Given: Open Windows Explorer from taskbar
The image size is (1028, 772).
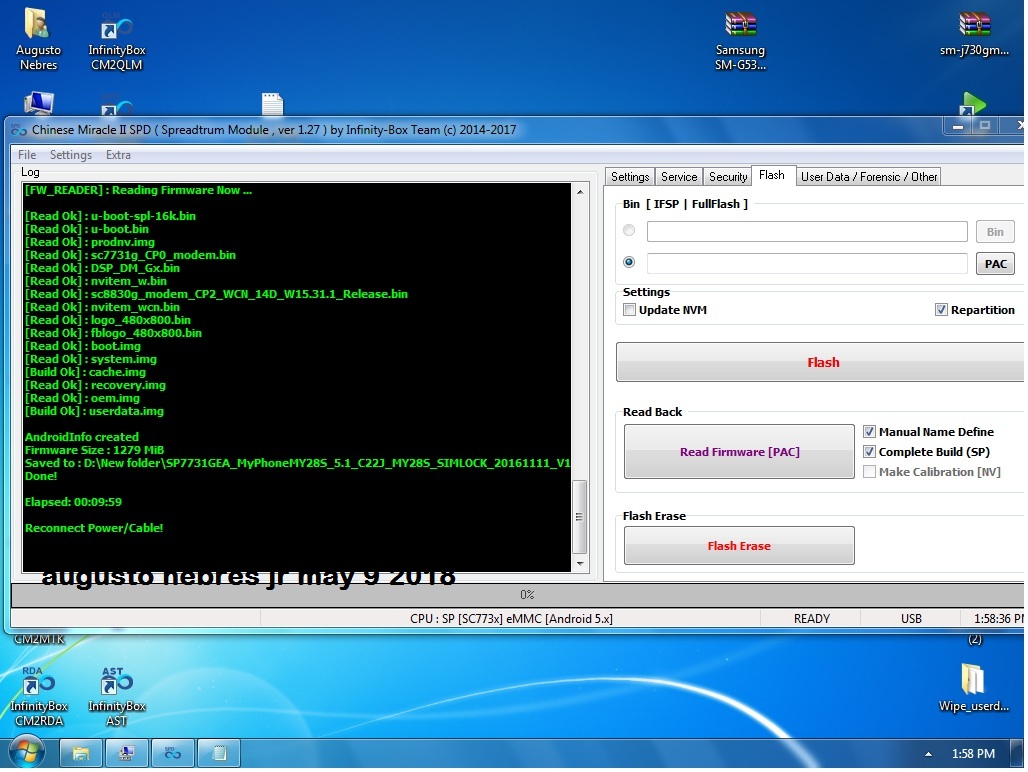Looking at the screenshot, I should tap(81, 753).
